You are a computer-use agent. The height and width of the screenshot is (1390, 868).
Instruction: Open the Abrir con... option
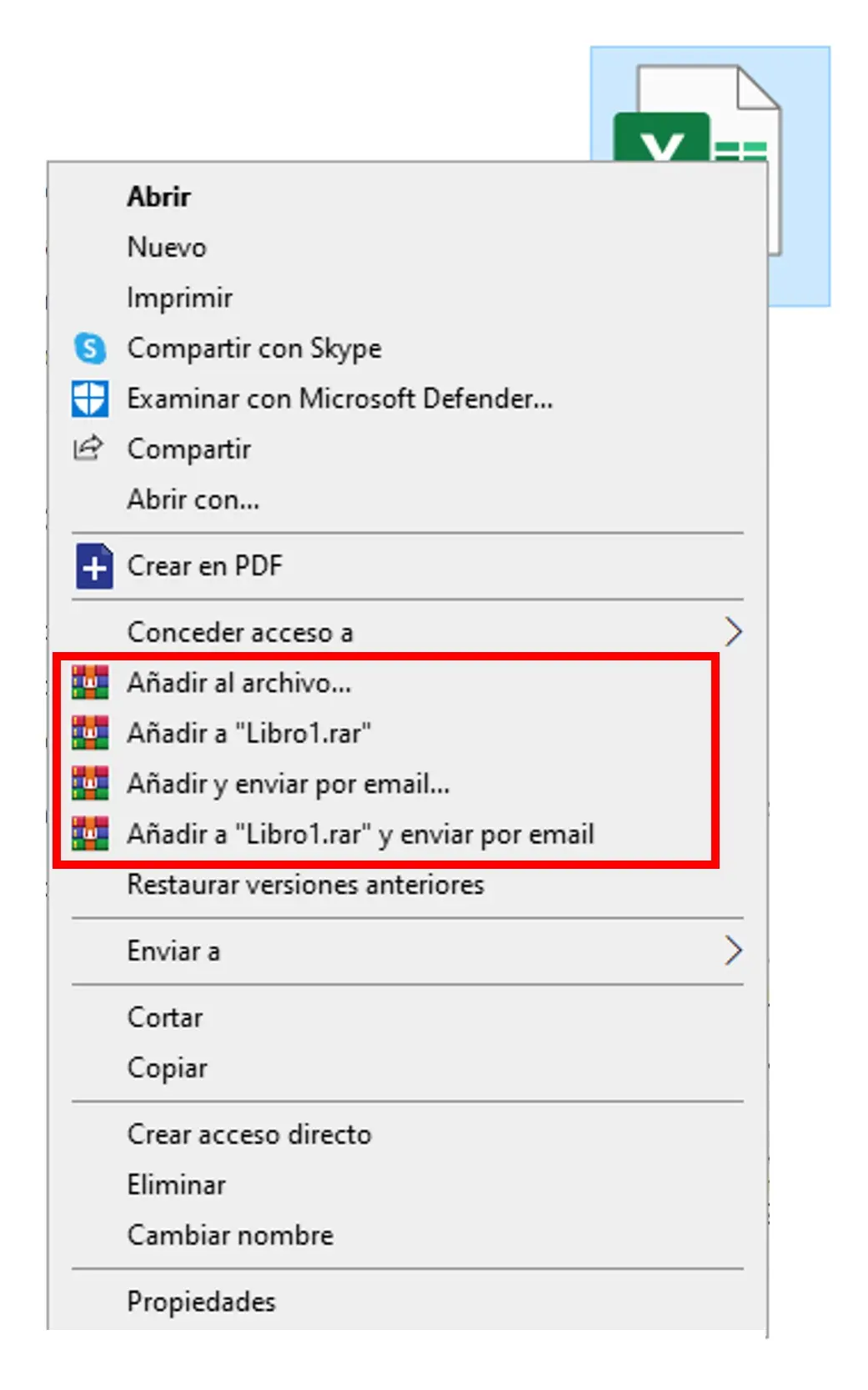[193, 499]
